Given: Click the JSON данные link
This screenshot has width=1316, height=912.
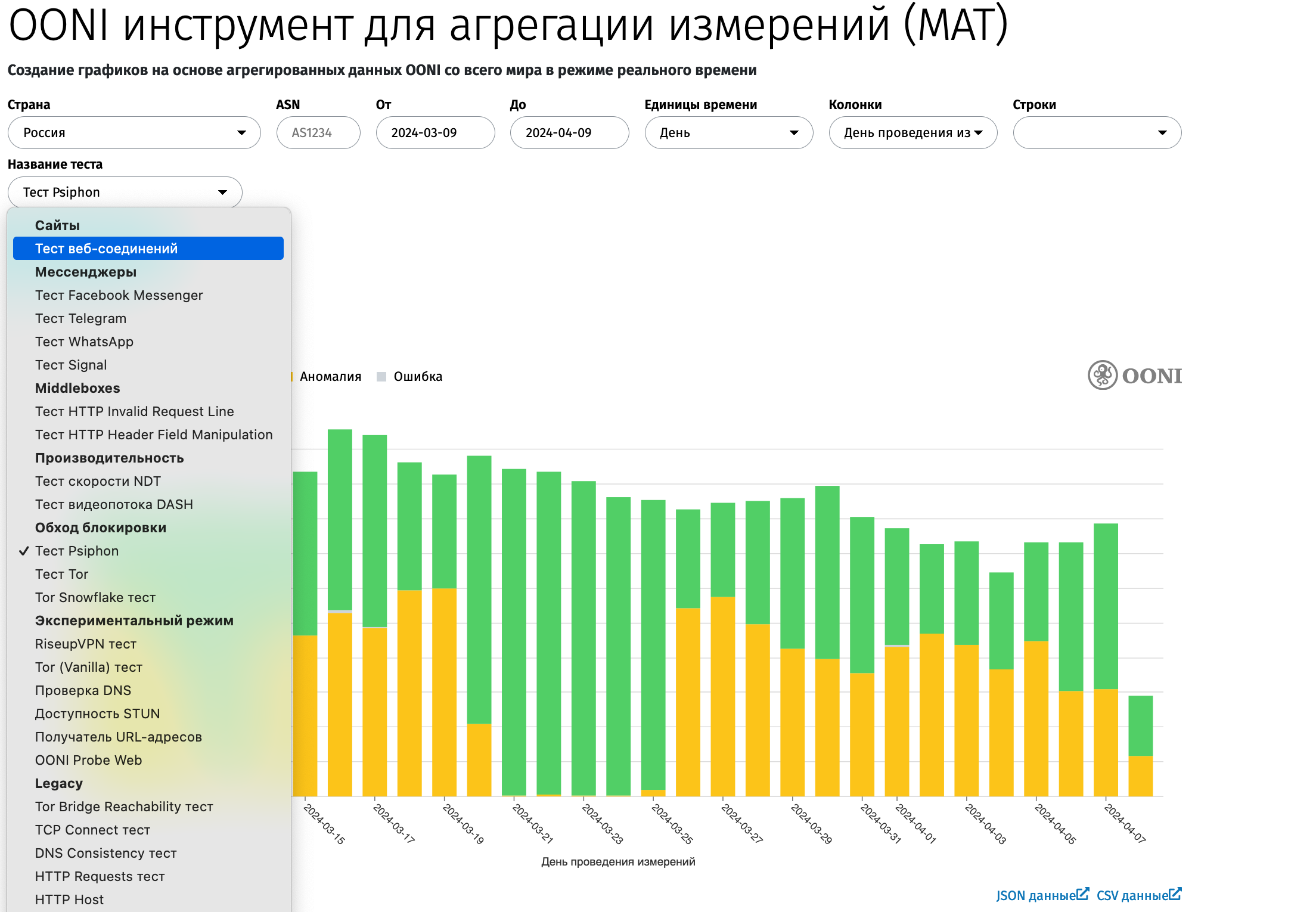Looking at the screenshot, I should [1037, 895].
